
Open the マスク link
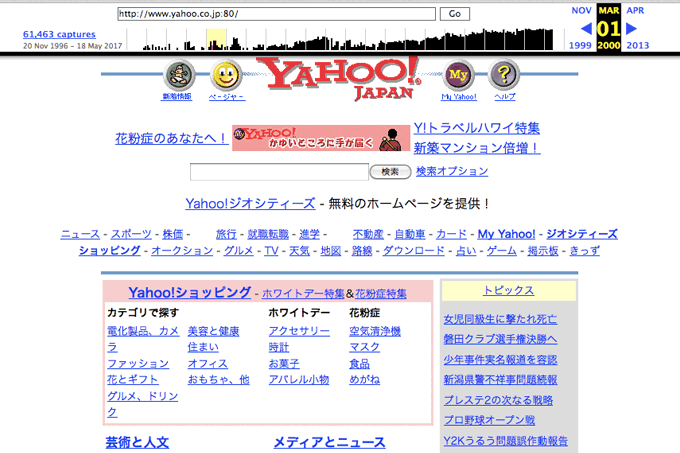[365, 347]
